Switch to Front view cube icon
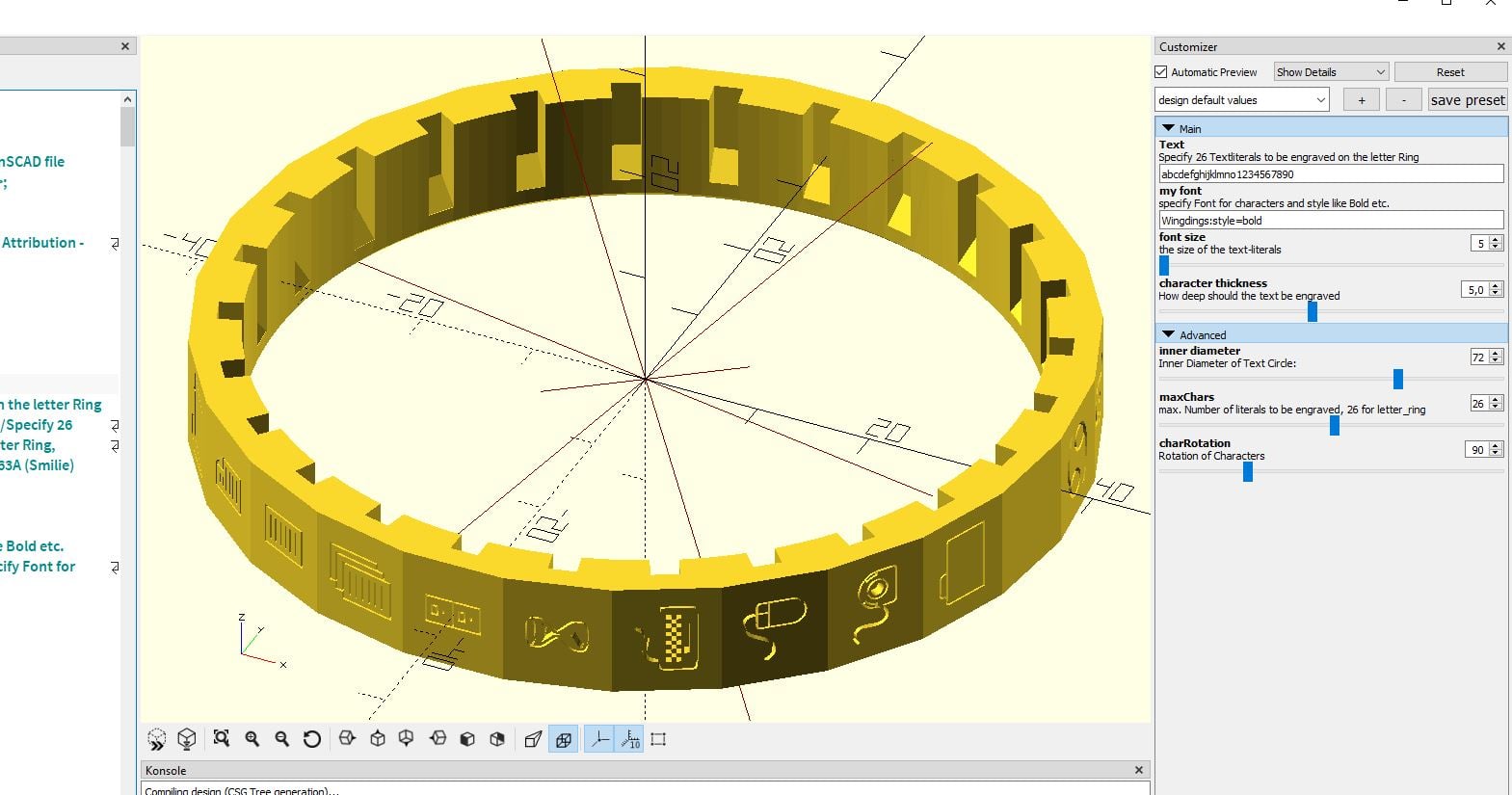 (x=467, y=739)
